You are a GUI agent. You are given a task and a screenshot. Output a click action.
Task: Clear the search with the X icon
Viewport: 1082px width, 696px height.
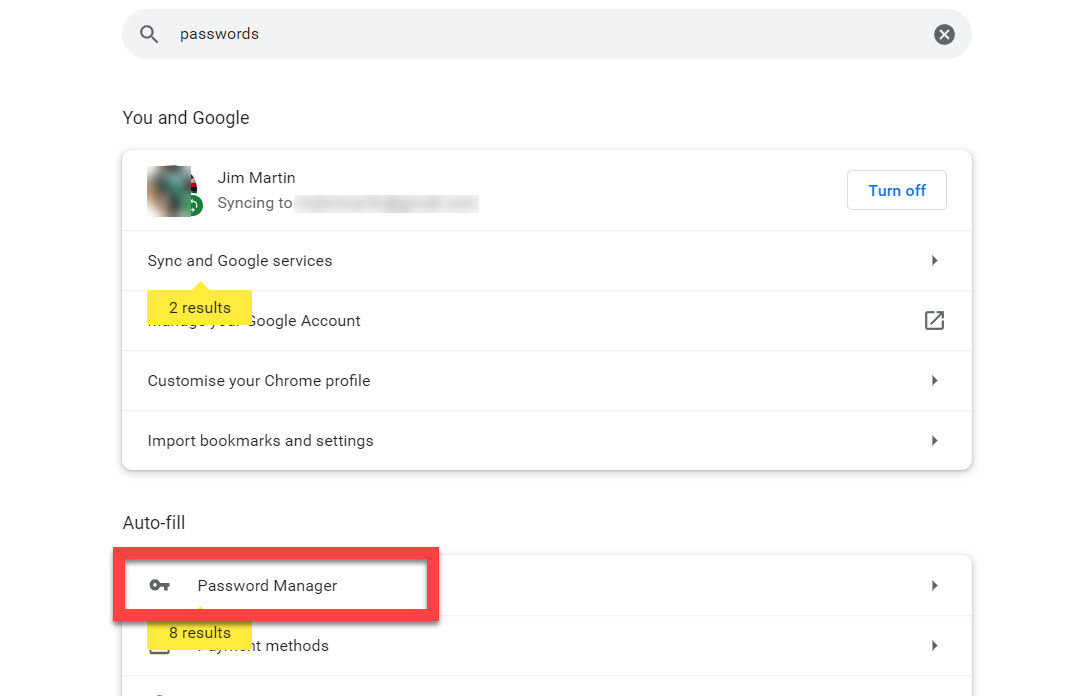click(944, 34)
